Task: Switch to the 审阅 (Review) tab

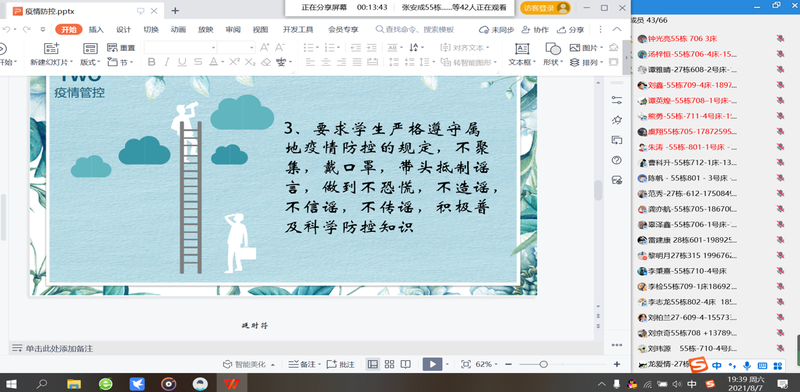Action: point(233,30)
